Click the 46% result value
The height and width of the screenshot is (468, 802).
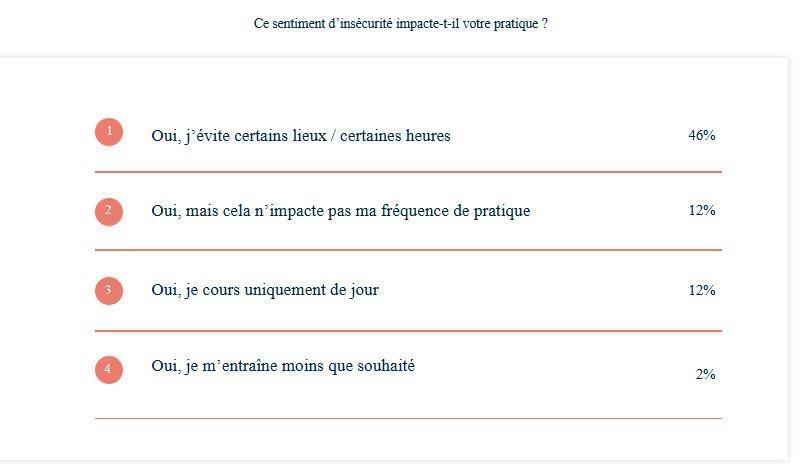pyautogui.click(x=702, y=135)
